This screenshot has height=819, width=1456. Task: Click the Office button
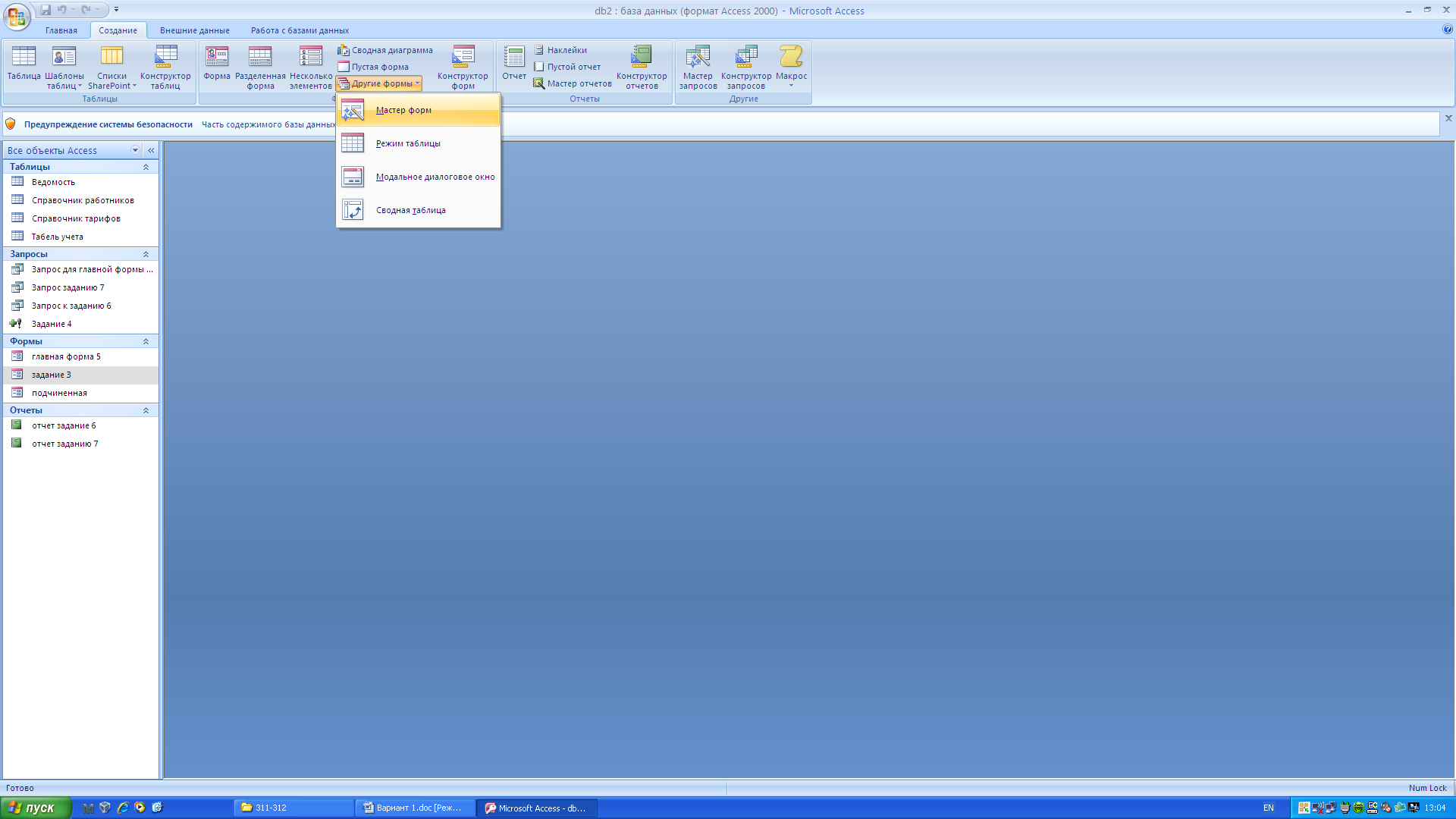[17, 16]
